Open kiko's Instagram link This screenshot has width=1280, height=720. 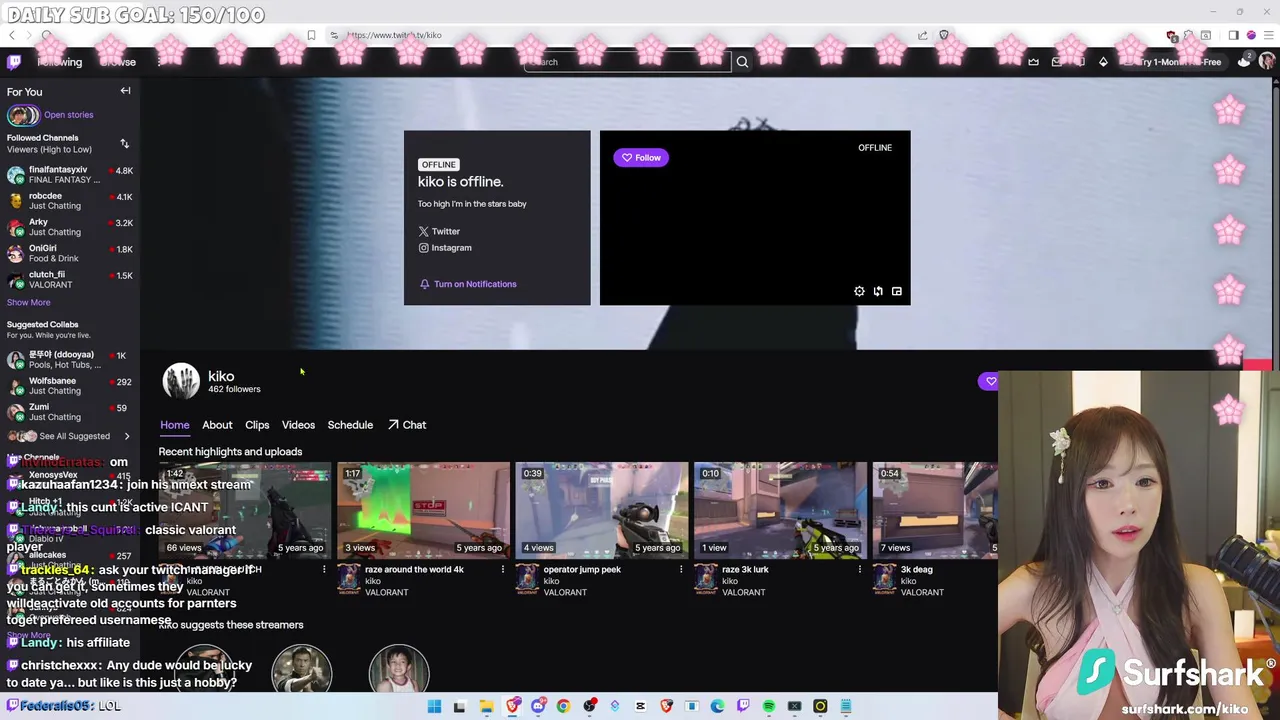(x=445, y=248)
